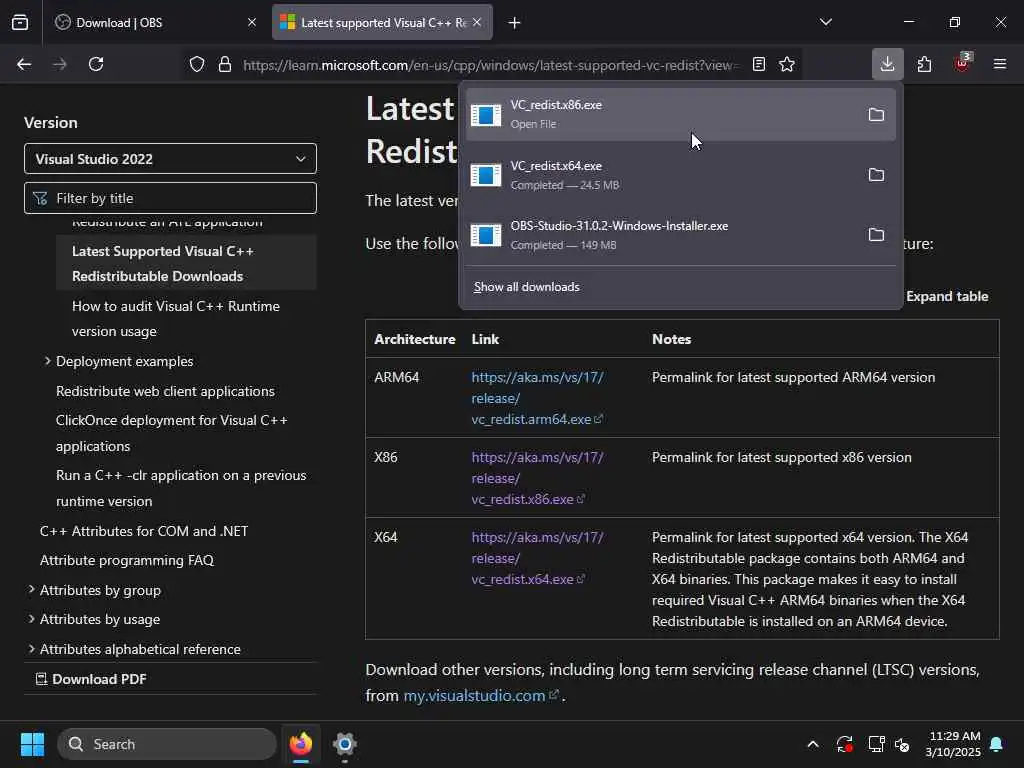Image resolution: width=1024 pixels, height=768 pixels.
Task: Show VC_redist.x86.exe in its folder
Action: click(x=876, y=115)
